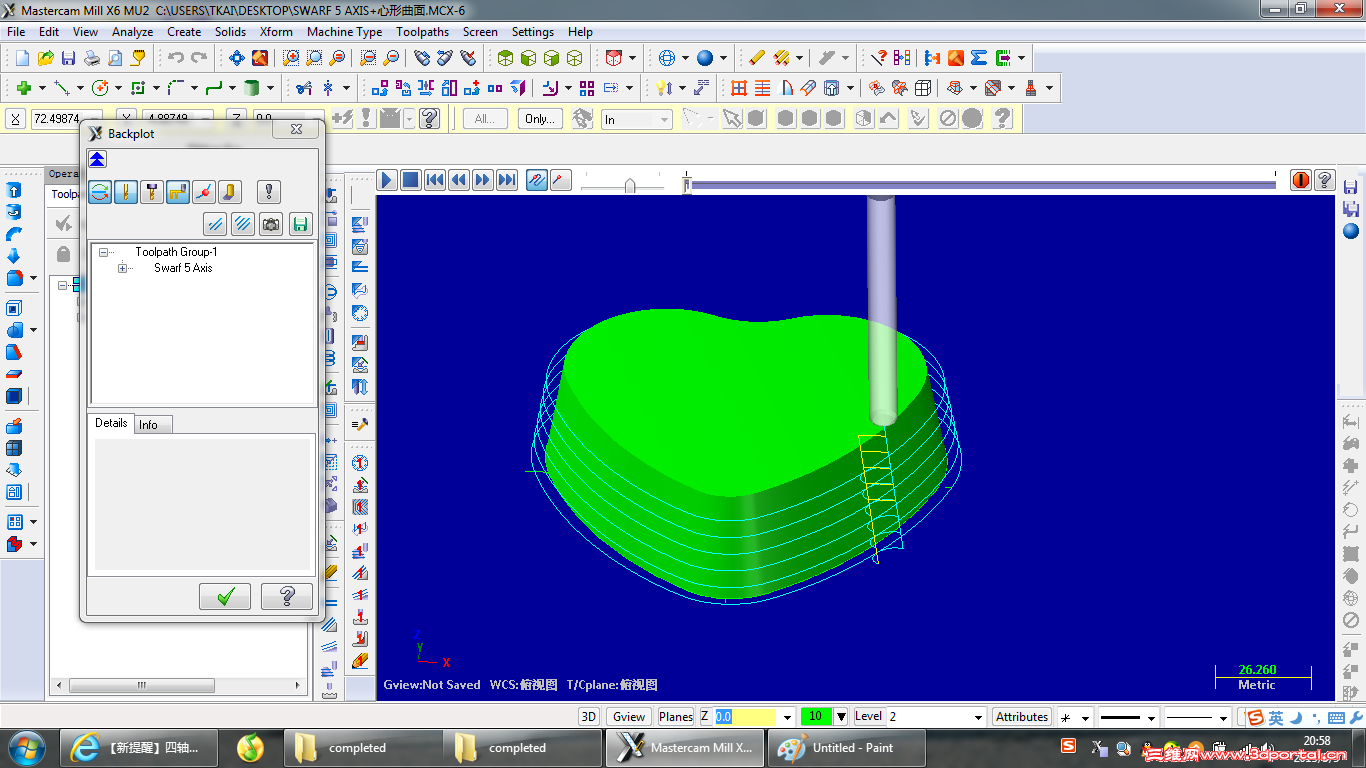Toggle Display holder in Backplot
Screen dimensions: 1366x768
(x=151, y=192)
